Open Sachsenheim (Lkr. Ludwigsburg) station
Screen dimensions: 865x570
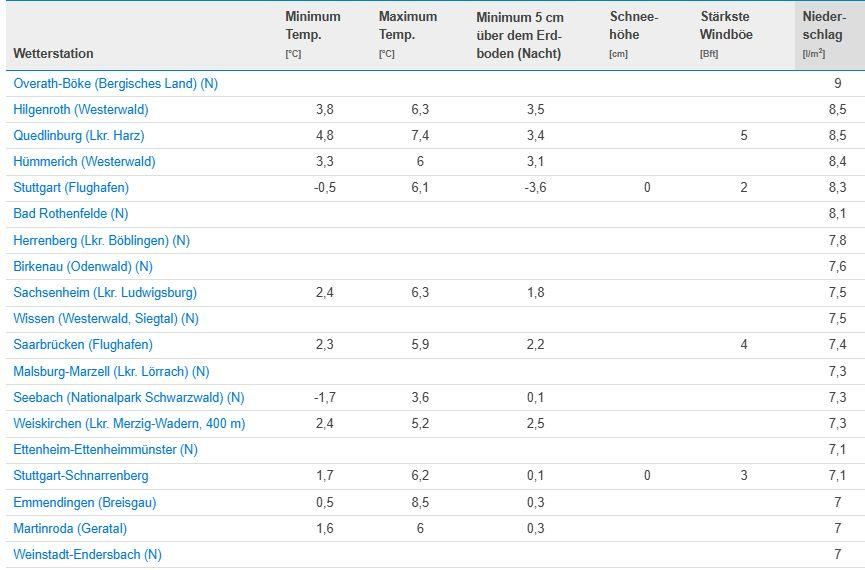point(105,293)
